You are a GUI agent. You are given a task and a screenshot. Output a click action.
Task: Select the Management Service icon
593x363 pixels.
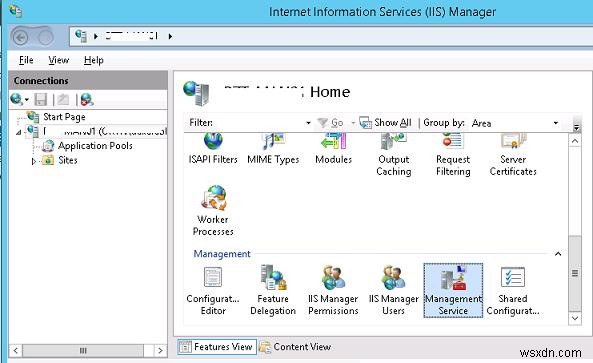tap(453, 290)
